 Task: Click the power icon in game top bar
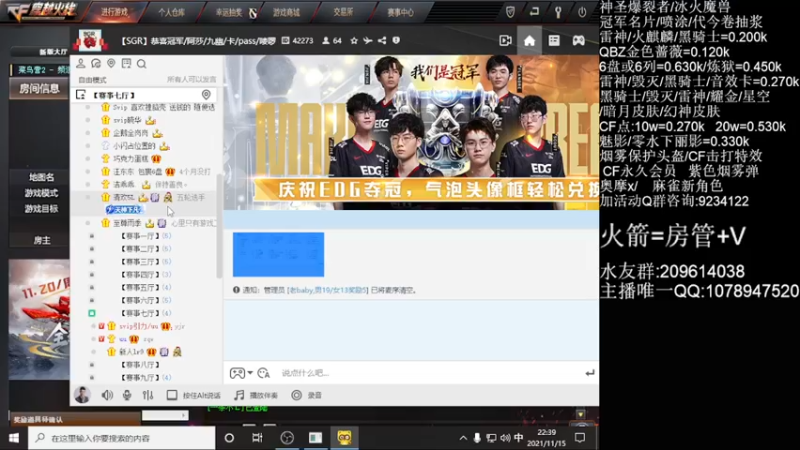click(582, 12)
